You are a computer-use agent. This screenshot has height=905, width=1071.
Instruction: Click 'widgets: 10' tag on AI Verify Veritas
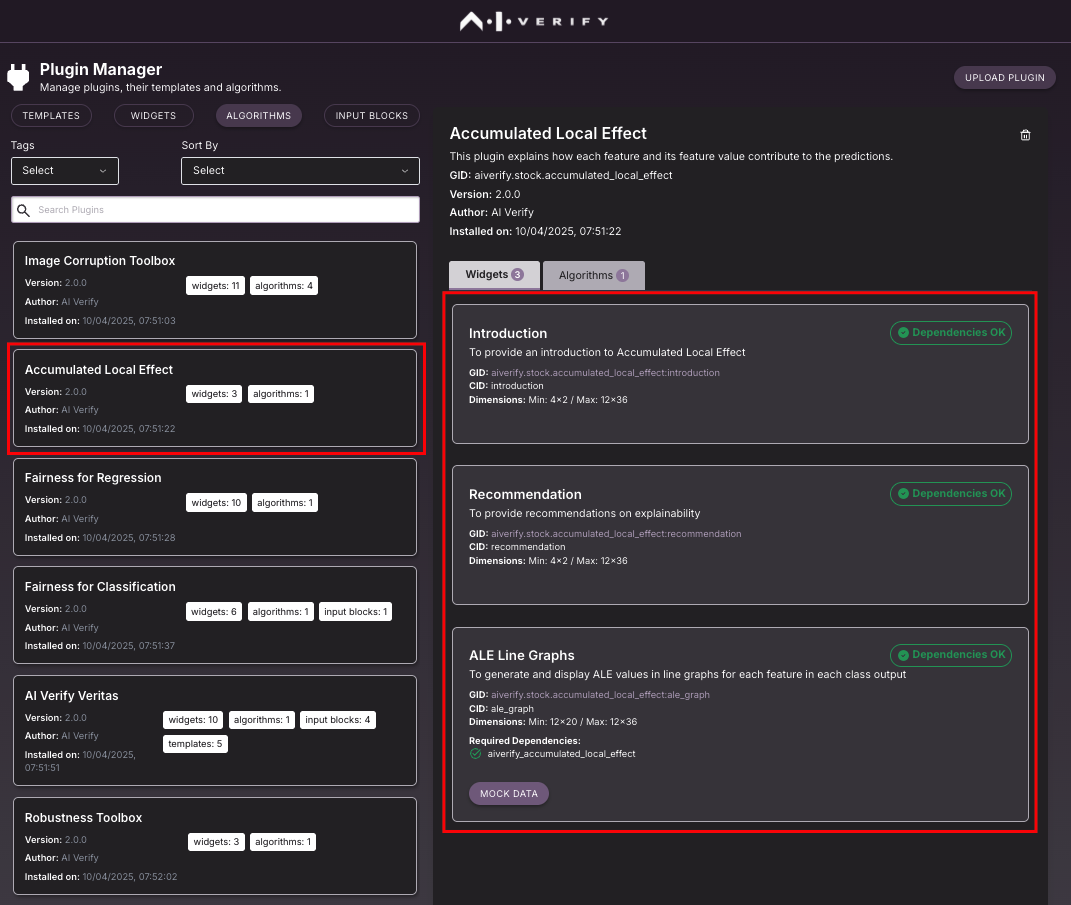click(193, 720)
